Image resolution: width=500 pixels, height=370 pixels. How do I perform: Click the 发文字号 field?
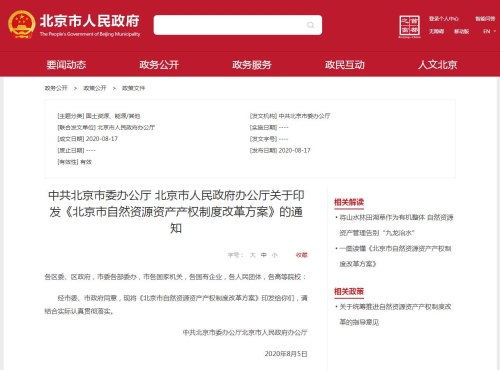269,139
